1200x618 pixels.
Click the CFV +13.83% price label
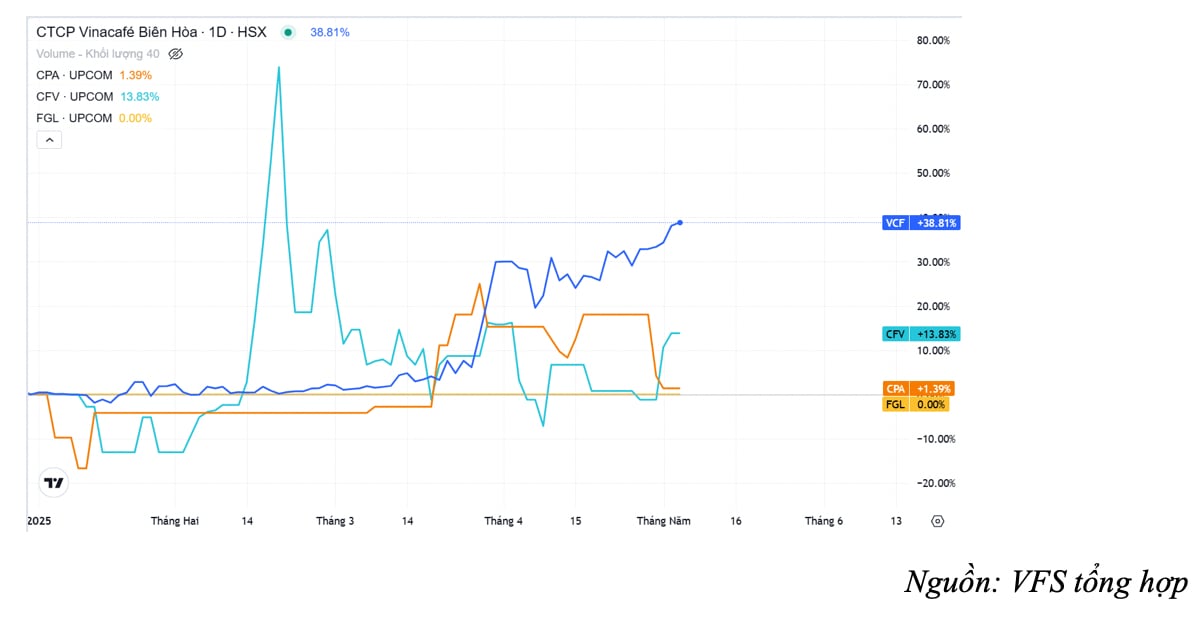921,334
